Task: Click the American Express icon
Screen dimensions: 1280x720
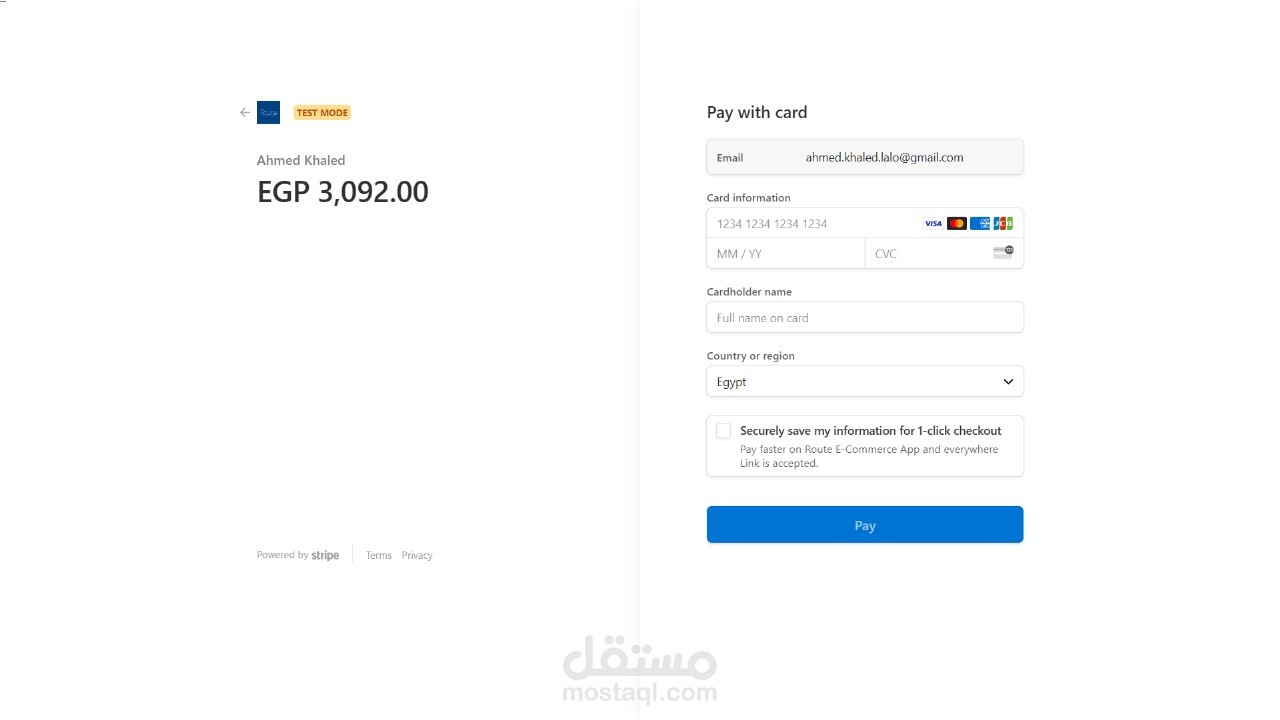Action: pos(980,224)
